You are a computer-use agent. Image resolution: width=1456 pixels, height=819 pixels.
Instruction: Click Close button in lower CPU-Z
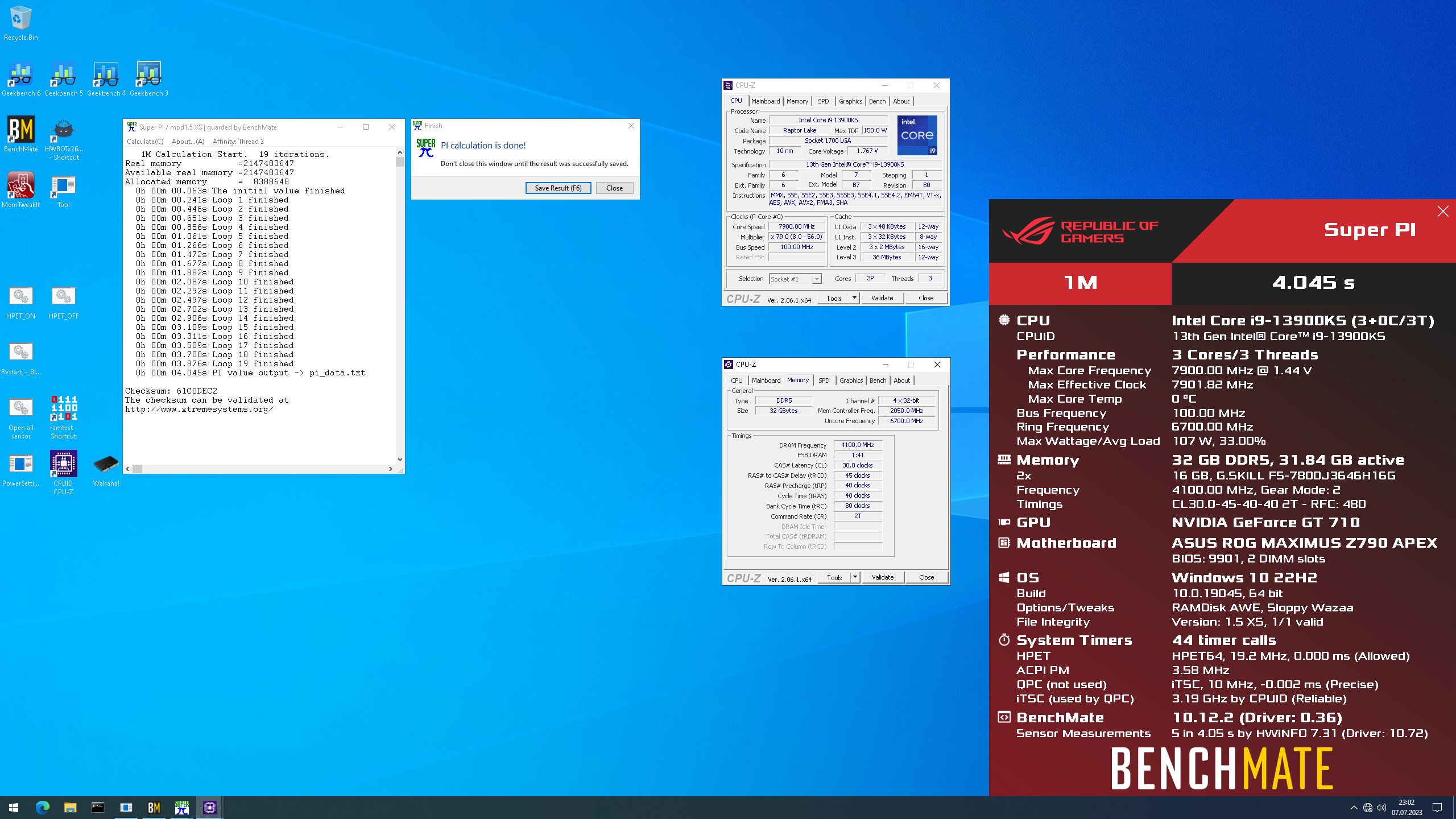click(x=926, y=577)
